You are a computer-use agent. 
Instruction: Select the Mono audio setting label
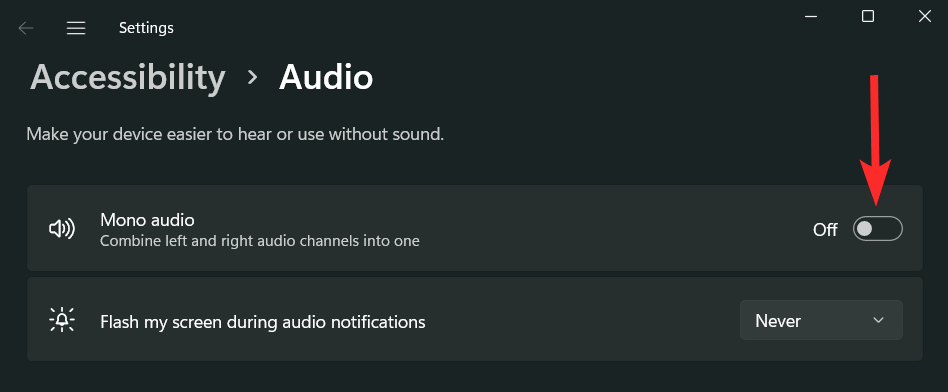tap(147, 219)
